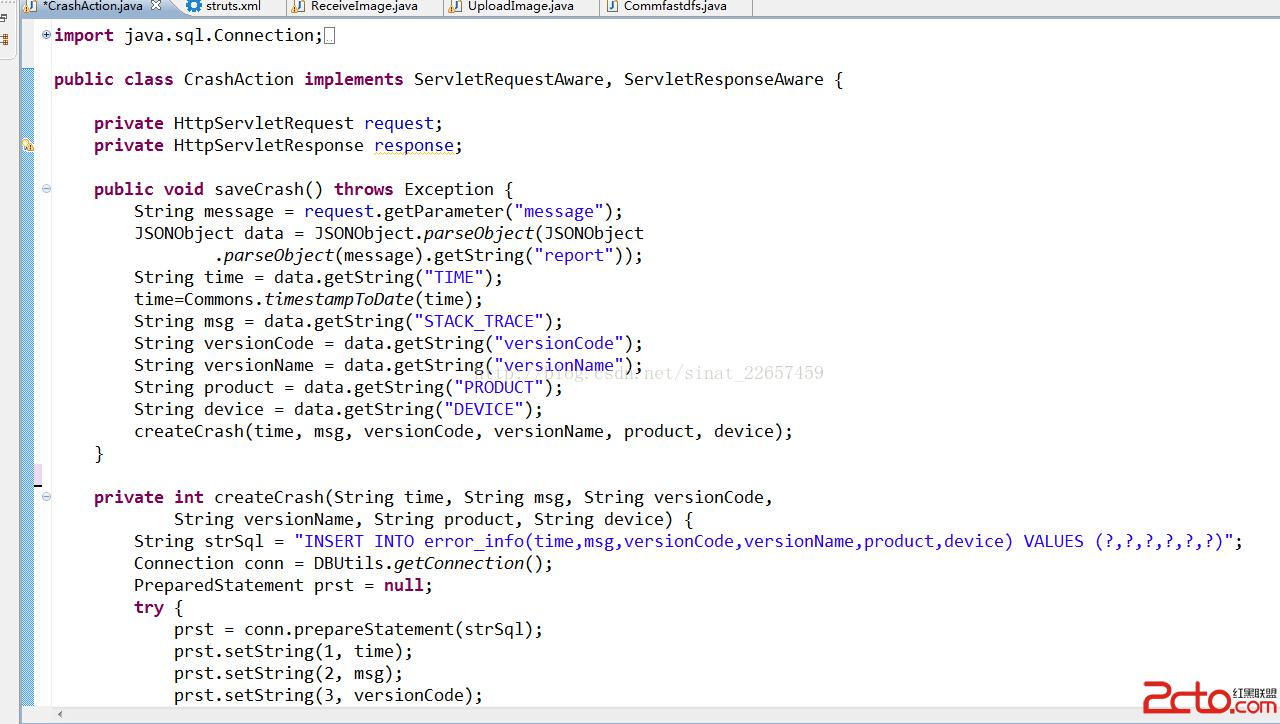The width and height of the screenshot is (1280, 724).
Task: Click the prst.setString(3, versionCode) line
Action: (329, 695)
